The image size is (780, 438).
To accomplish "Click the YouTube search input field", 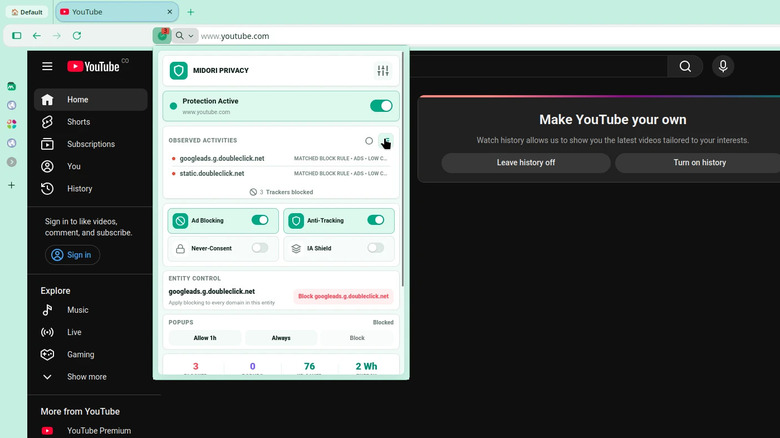I will point(537,66).
